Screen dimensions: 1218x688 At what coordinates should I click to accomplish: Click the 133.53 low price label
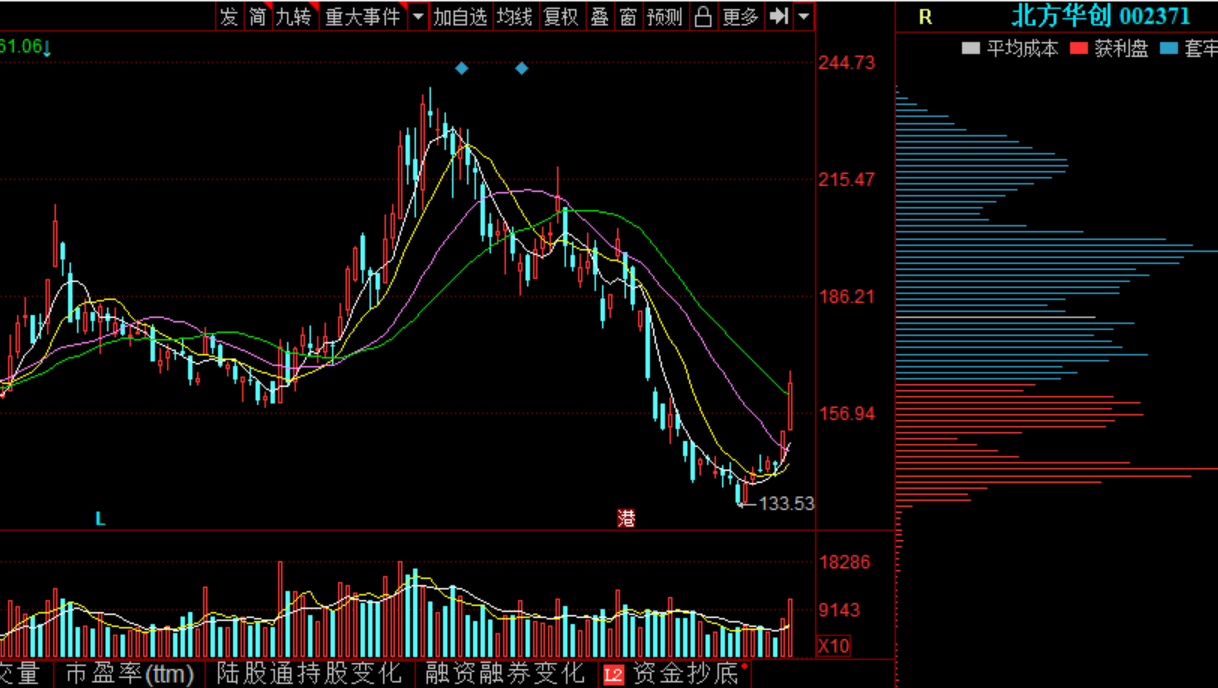786,503
